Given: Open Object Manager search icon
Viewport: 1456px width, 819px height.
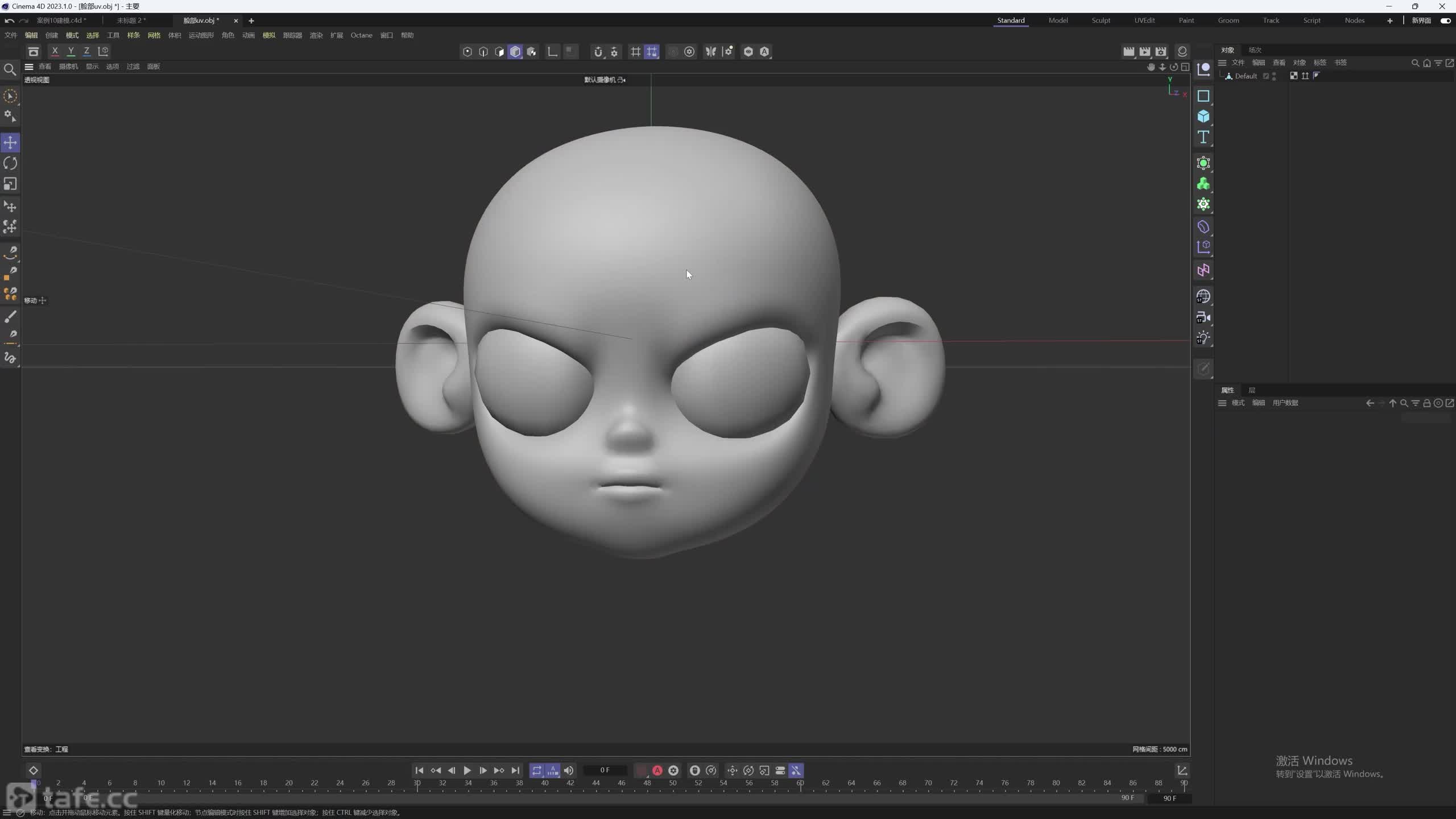Looking at the screenshot, I should [1415, 63].
